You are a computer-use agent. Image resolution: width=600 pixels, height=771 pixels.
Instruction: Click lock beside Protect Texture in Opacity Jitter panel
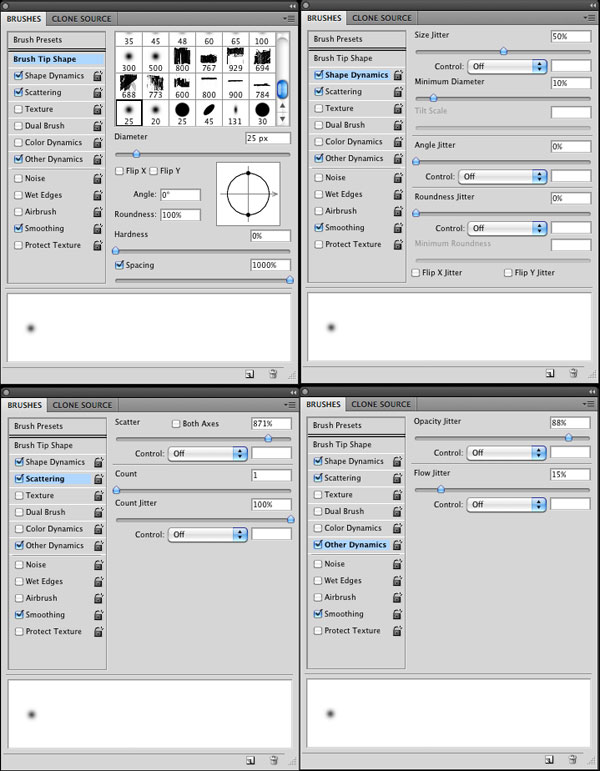coord(397,630)
